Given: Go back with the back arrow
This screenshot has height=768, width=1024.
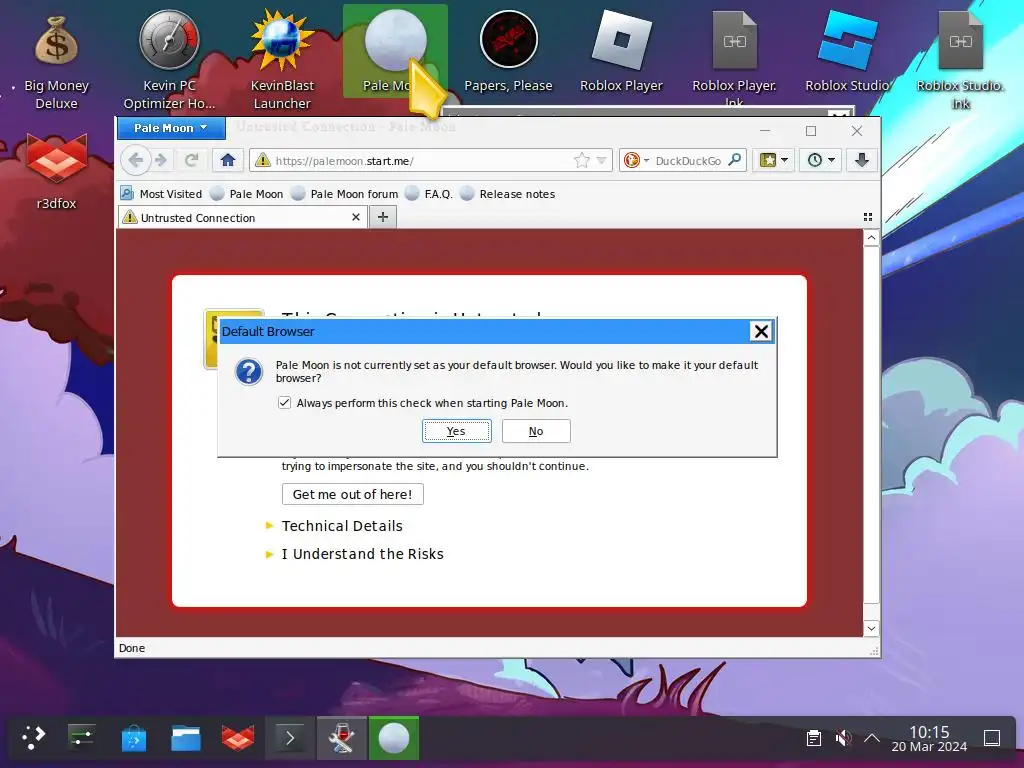Looking at the screenshot, I should click(x=135, y=160).
